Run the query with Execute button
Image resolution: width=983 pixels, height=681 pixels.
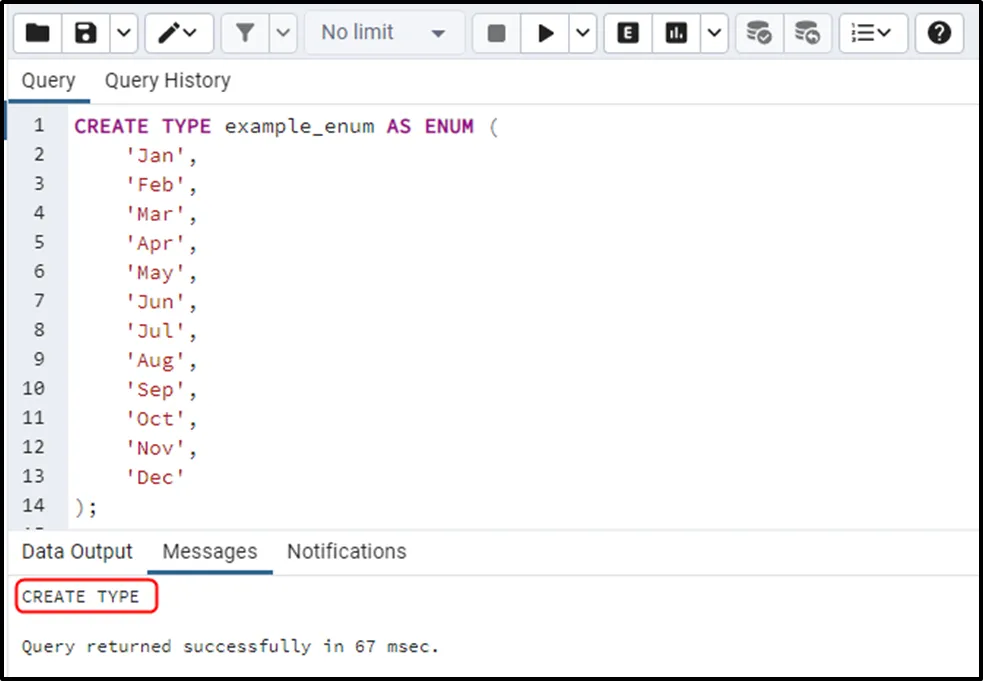click(x=546, y=33)
